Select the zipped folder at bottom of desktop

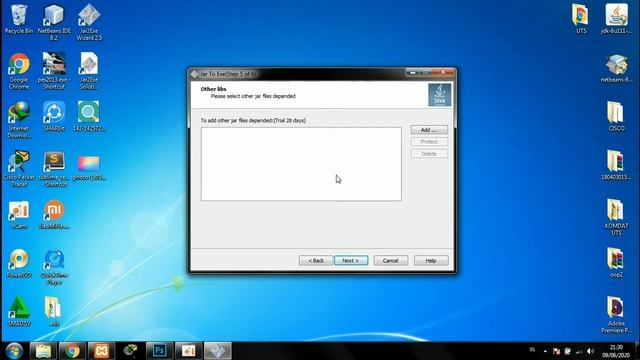53,311
